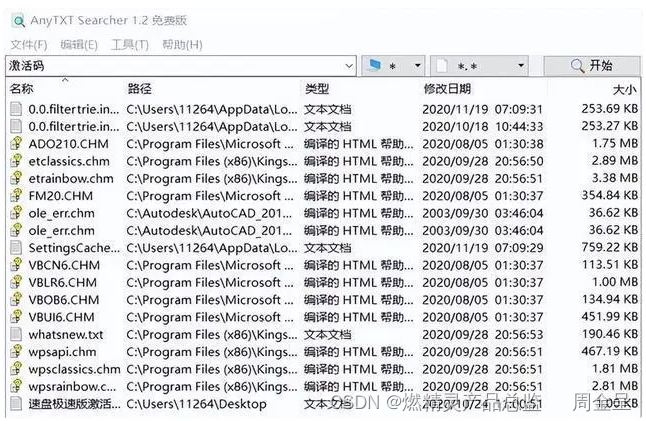The image size is (646, 421).
Task: Click the CHM help icon beside VBUI6.CHM
Action: [x=16, y=317]
